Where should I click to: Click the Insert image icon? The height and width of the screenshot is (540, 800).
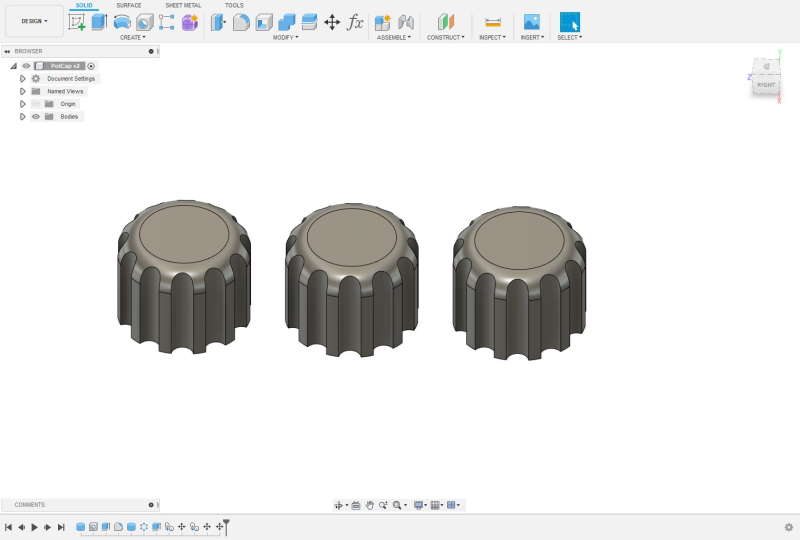(532, 22)
